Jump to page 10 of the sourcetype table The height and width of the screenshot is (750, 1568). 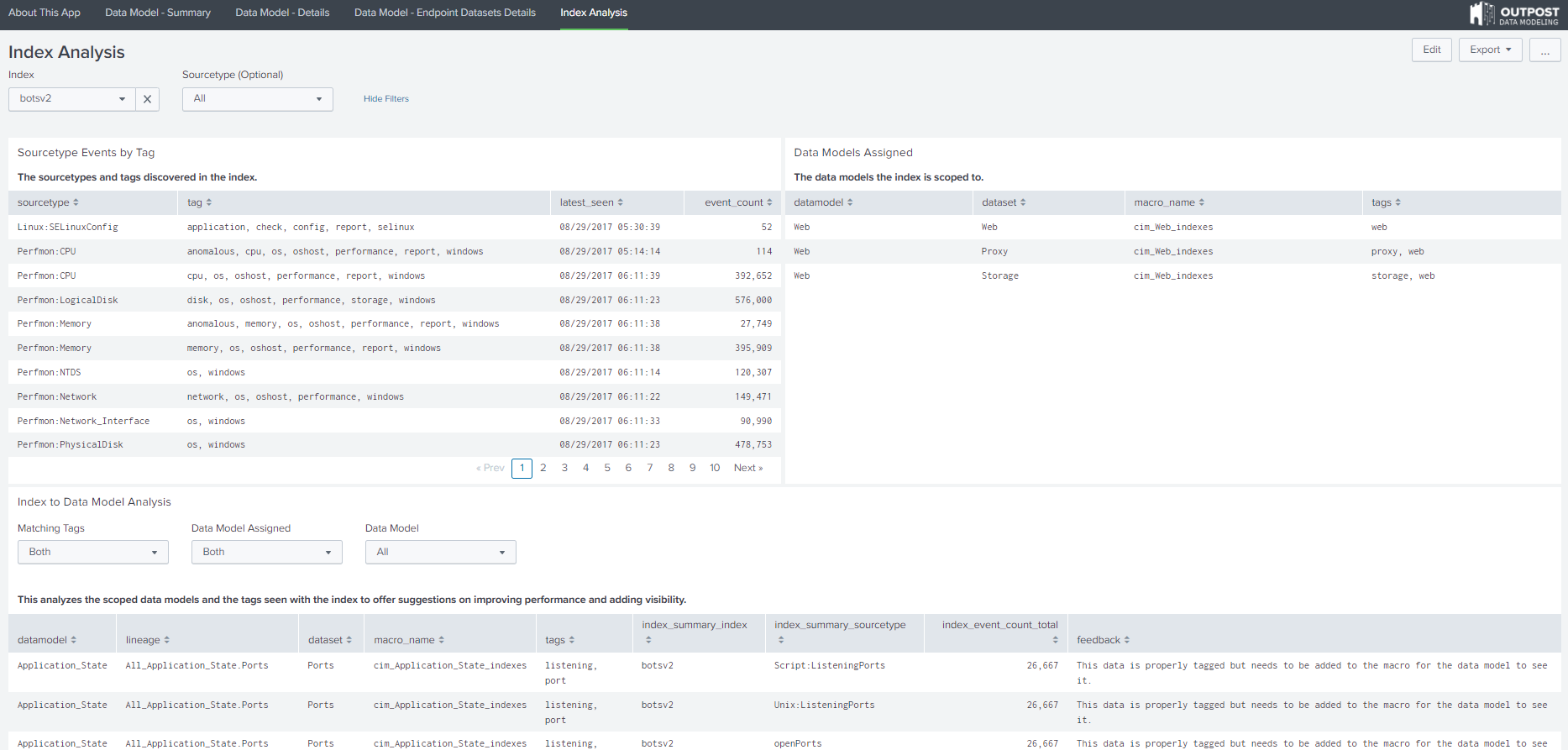[x=715, y=468]
